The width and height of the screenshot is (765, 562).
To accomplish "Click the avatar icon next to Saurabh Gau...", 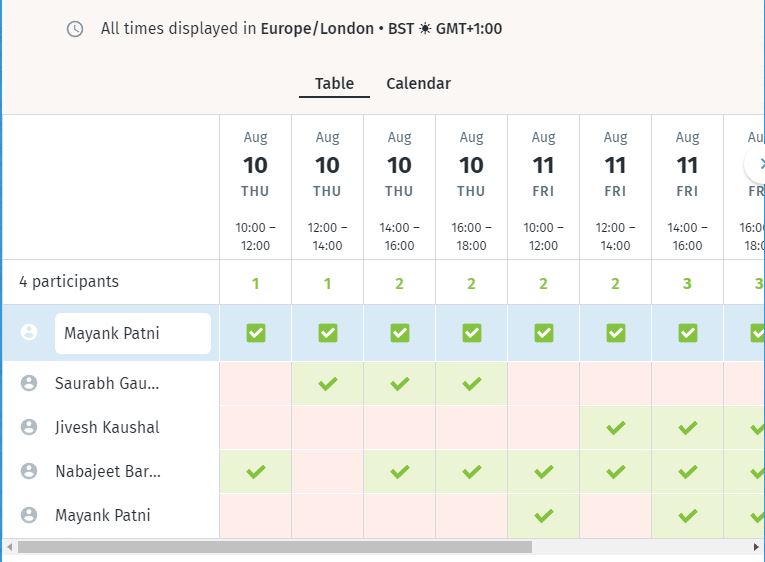I will [x=29, y=383].
